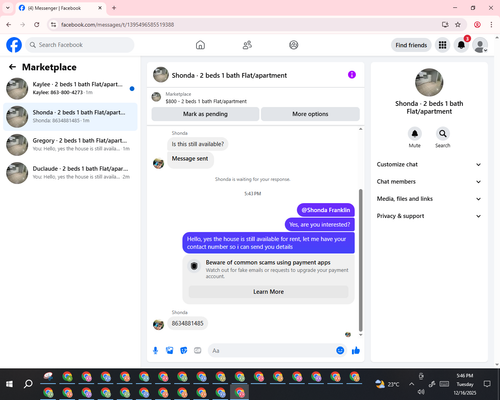
Task: Open Chrome three-dot menu
Action: point(491,24)
